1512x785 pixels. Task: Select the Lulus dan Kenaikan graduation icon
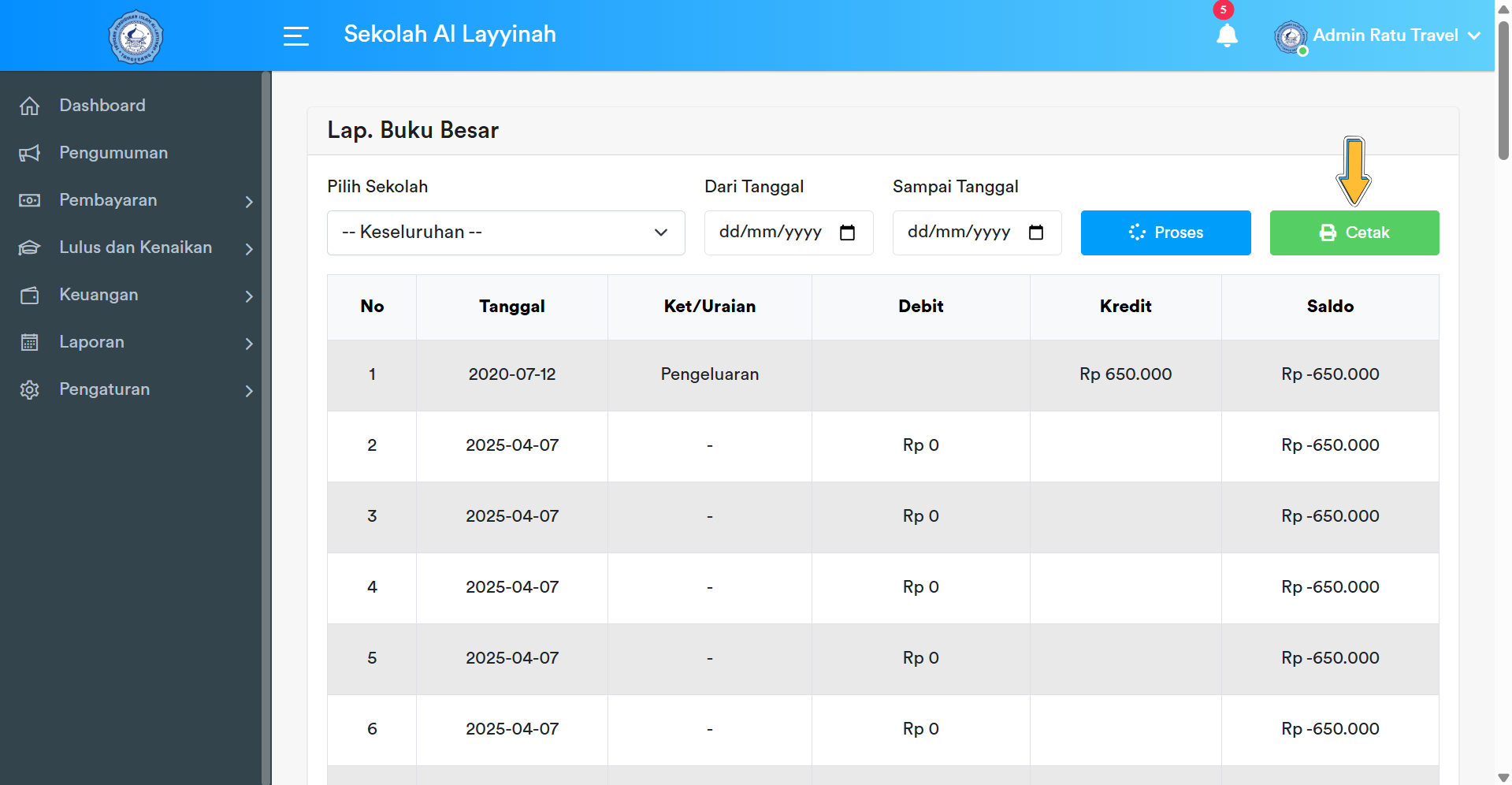30,247
